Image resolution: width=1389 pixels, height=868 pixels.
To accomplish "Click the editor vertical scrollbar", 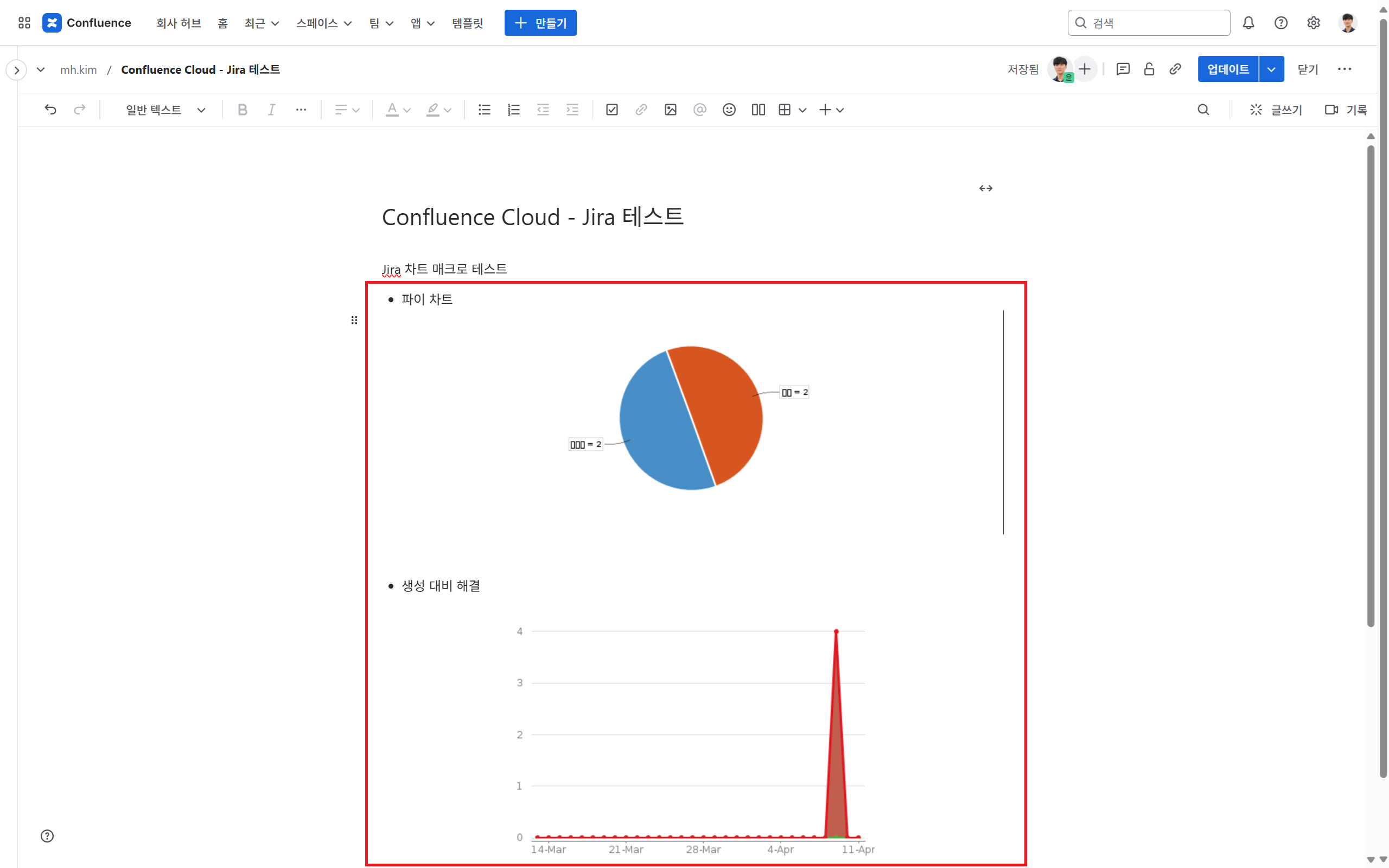I will point(1370,385).
